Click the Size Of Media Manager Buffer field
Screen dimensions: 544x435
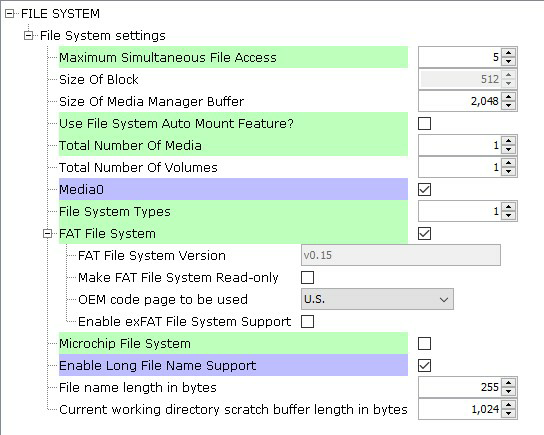460,101
